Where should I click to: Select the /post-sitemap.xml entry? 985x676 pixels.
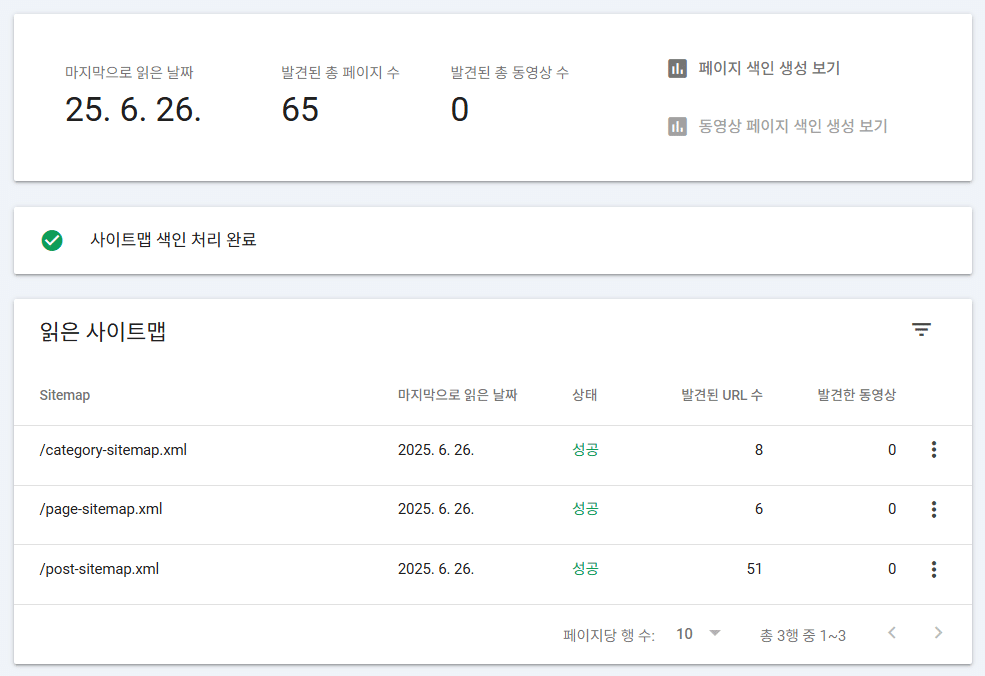coord(99,569)
